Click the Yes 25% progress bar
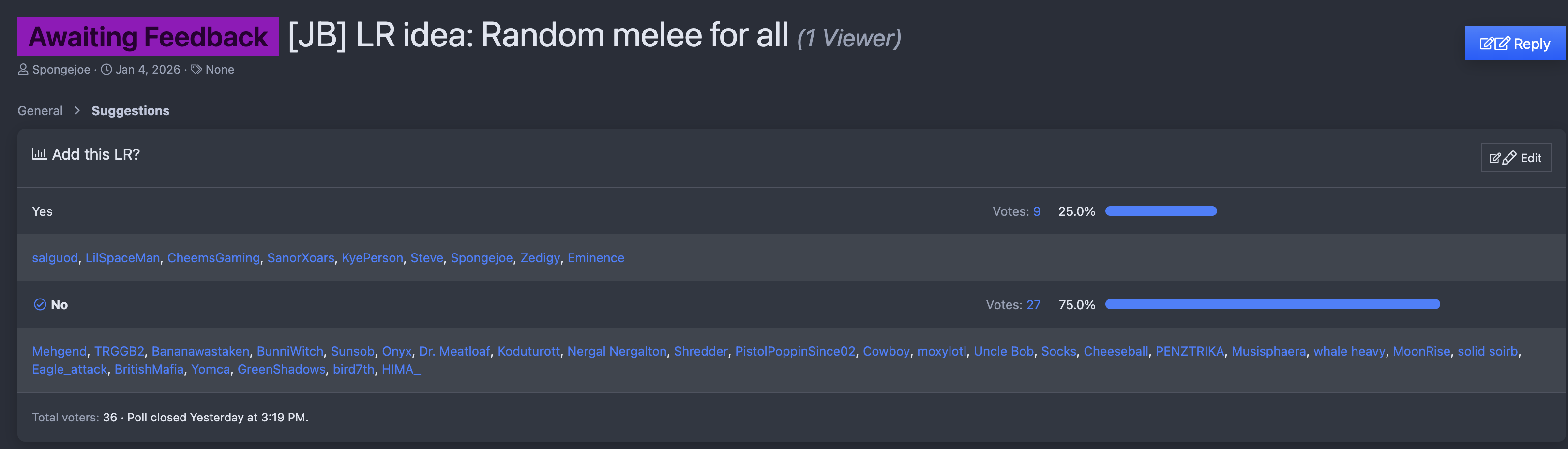 (x=1161, y=212)
